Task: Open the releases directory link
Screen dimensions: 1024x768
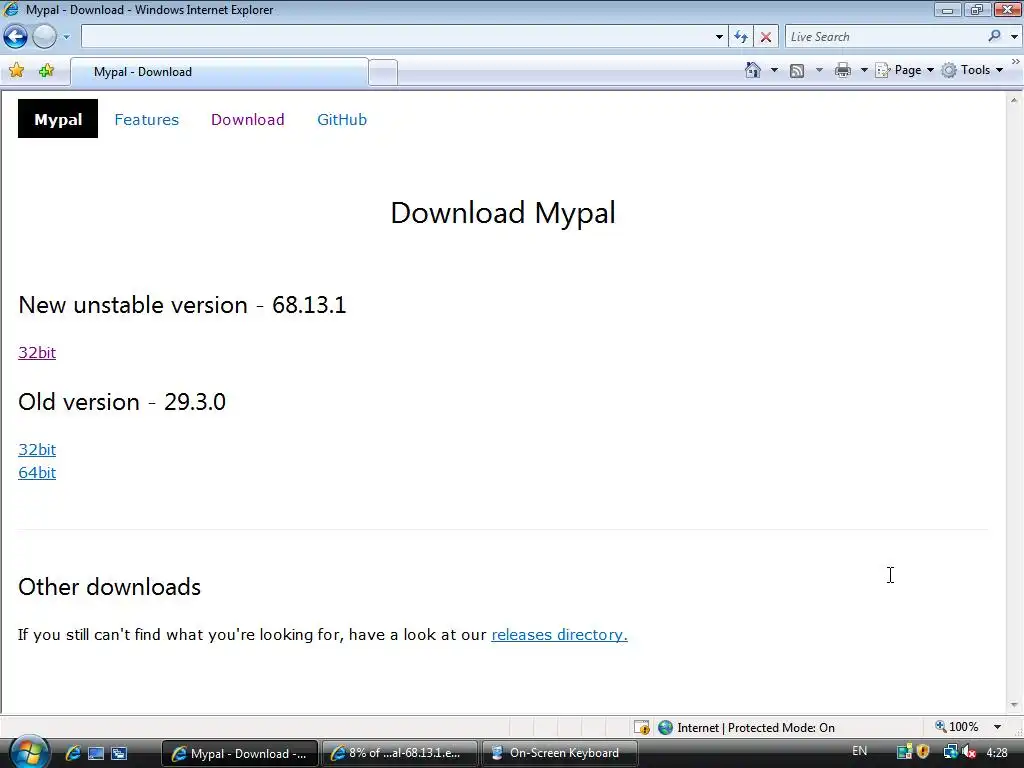Action: (559, 635)
